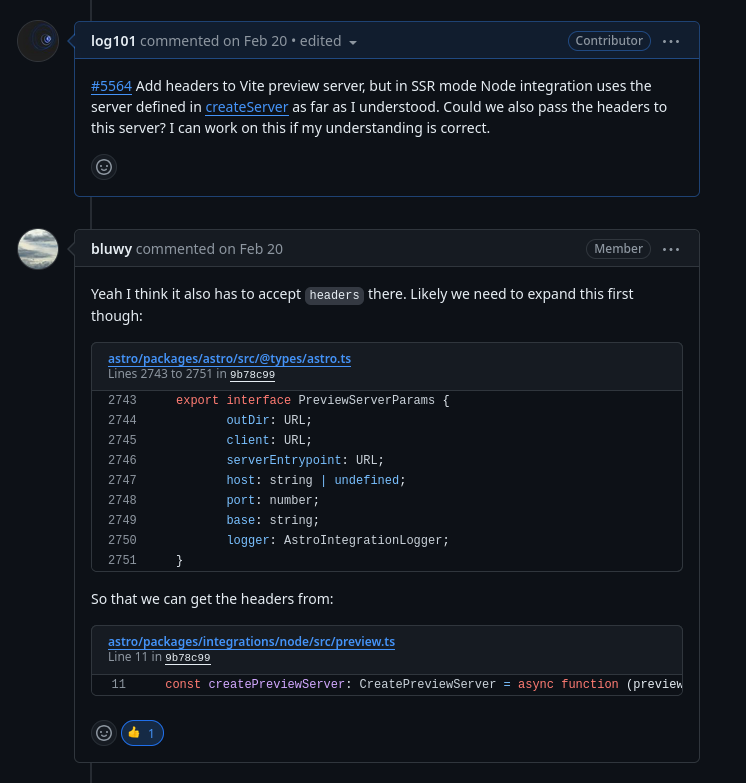Add emoji reaction to bluwy's comment
This screenshot has height=783, width=746.
tap(104, 733)
